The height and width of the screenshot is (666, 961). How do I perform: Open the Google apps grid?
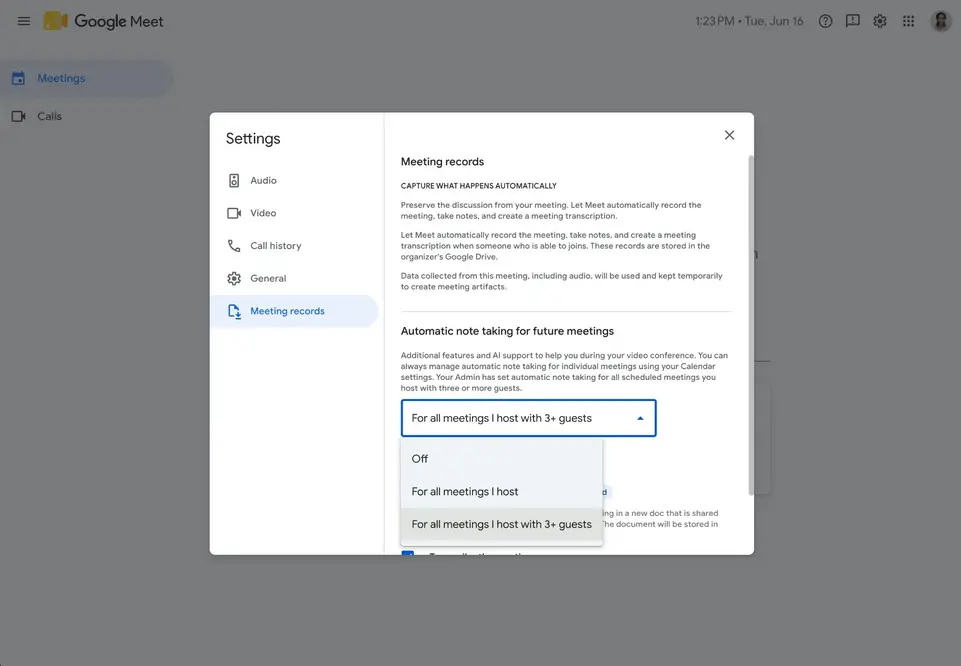(908, 21)
